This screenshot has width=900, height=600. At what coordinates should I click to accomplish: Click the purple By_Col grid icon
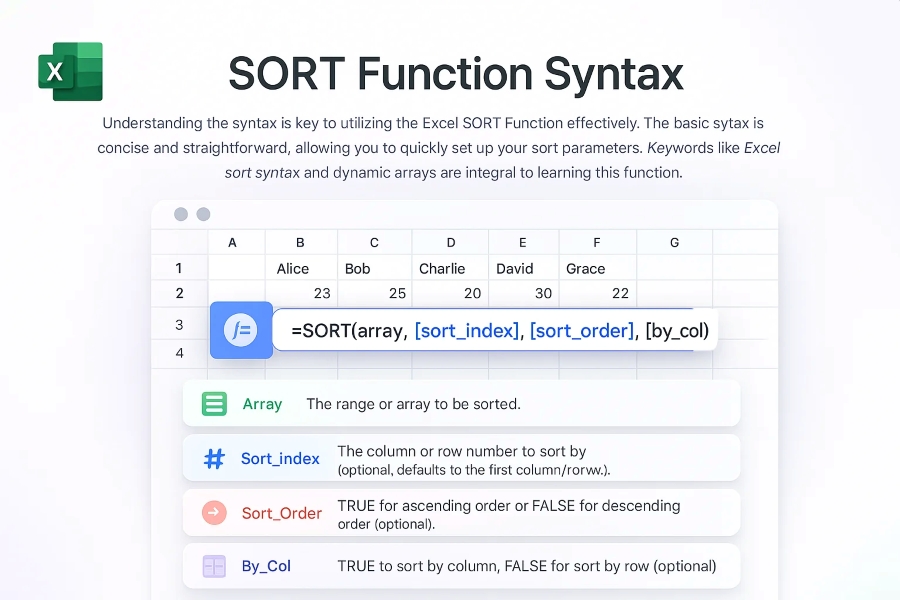(214, 566)
